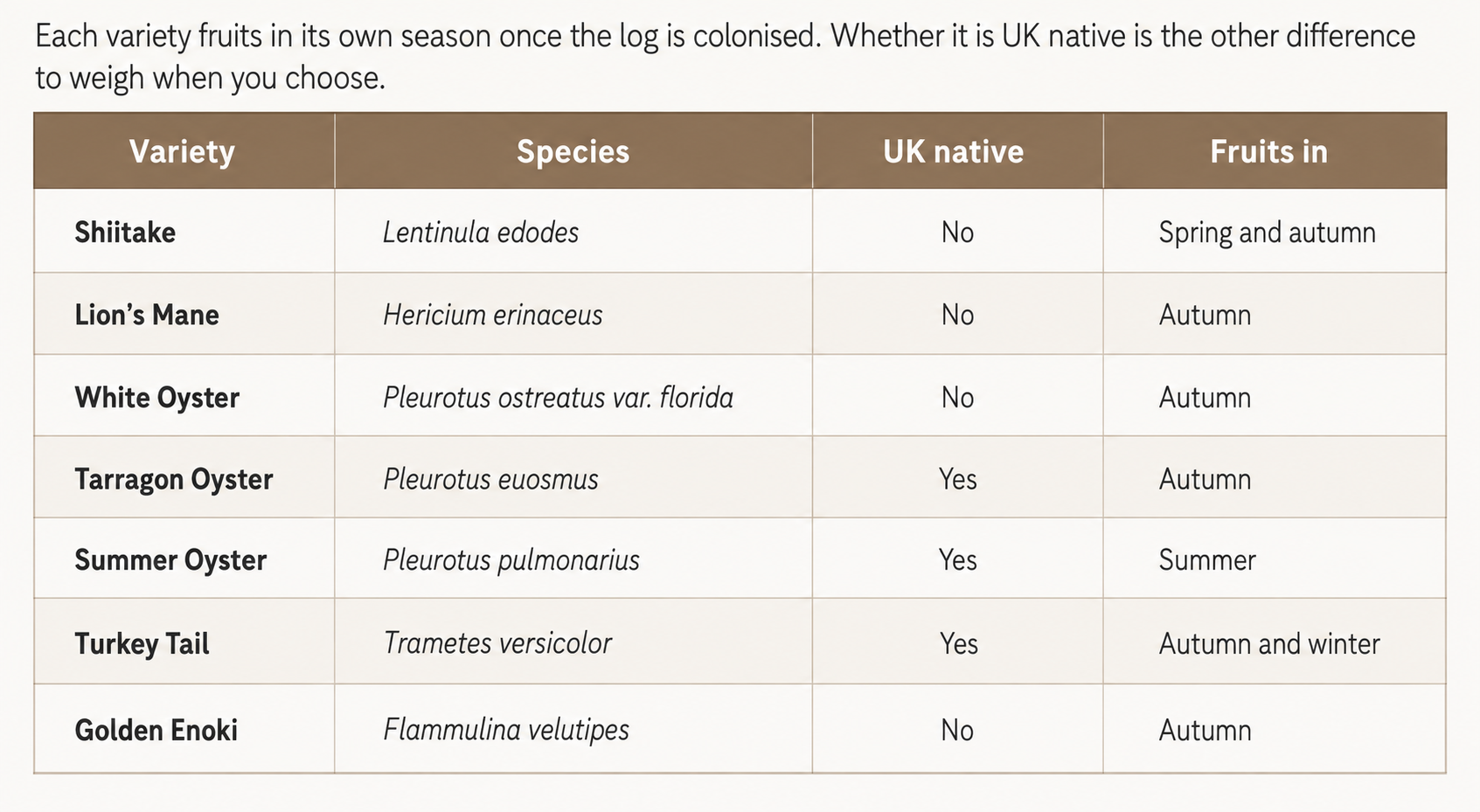This screenshot has width=1480, height=812.
Task: Click the Species column header
Action: (x=573, y=151)
